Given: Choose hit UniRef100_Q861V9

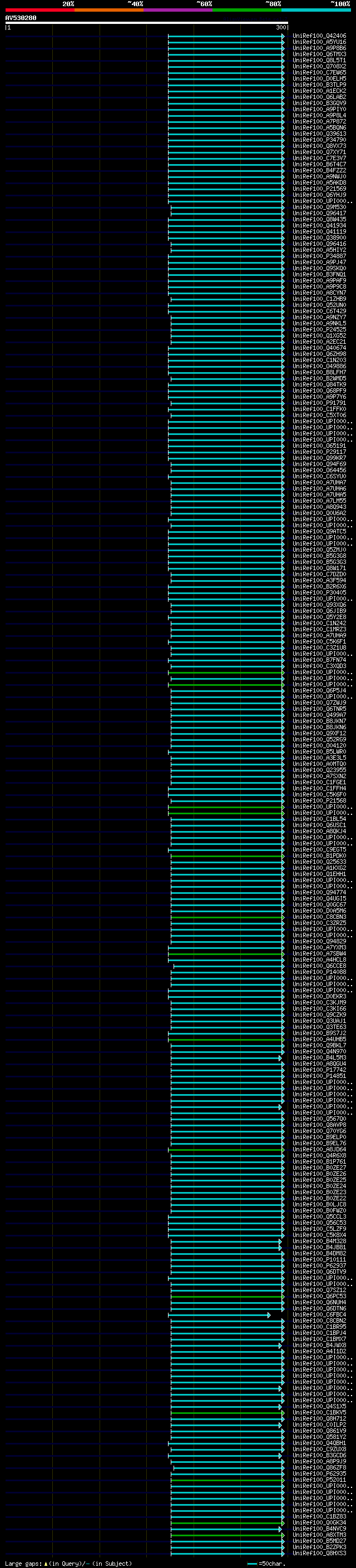Looking at the screenshot, I should point(319,1431).
